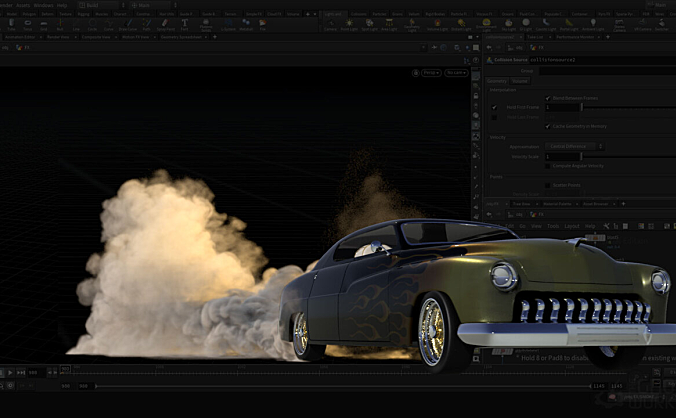Add new pane tab after Geometry Spreadsheet
This screenshot has width=676, height=418.
click(215, 37)
